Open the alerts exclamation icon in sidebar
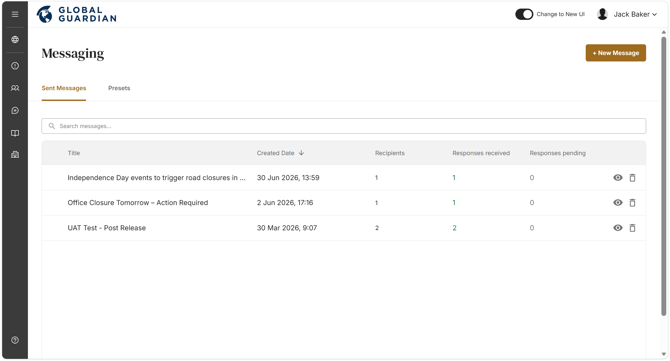Screen dimensions: 670x361 [x=15, y=66]
